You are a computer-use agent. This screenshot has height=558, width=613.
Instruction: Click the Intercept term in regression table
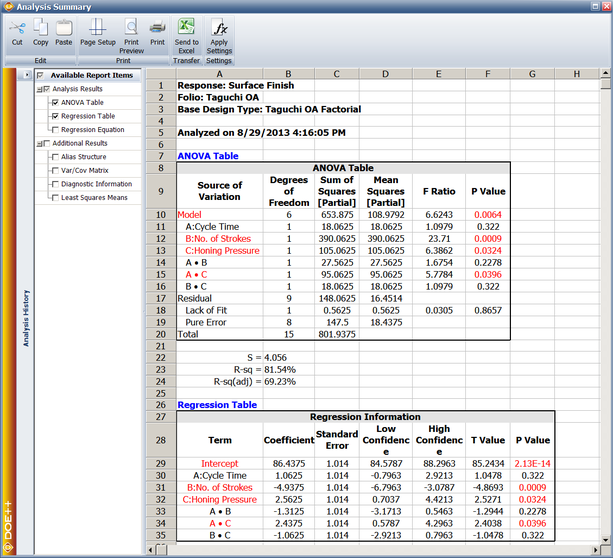(x=219, y=464)
